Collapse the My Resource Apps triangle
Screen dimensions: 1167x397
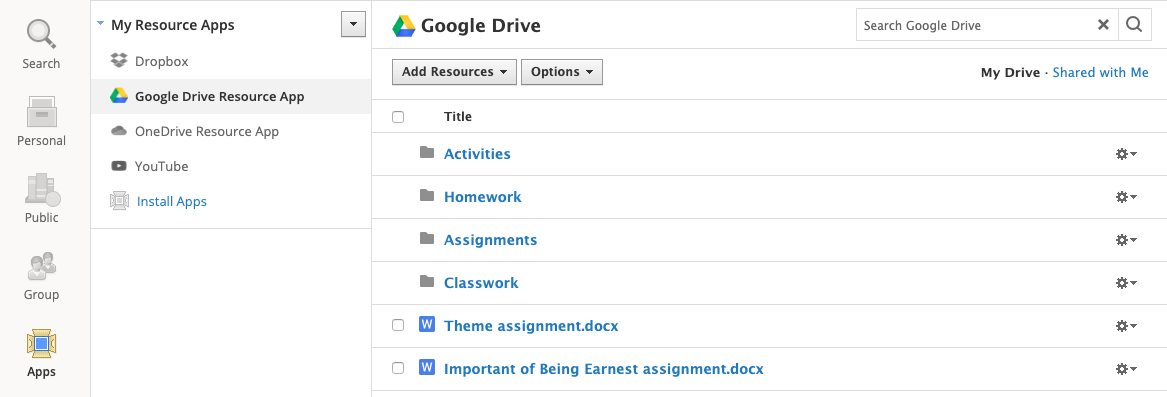tap(100, 25)
